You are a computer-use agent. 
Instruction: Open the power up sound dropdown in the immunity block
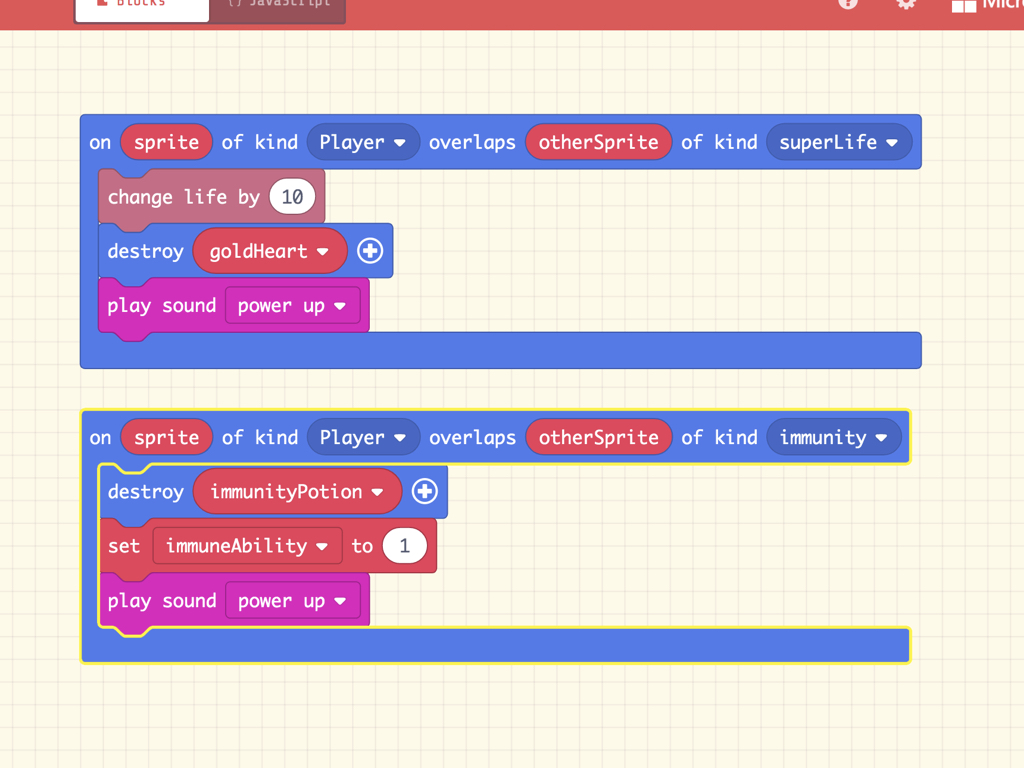pos(293,601)
